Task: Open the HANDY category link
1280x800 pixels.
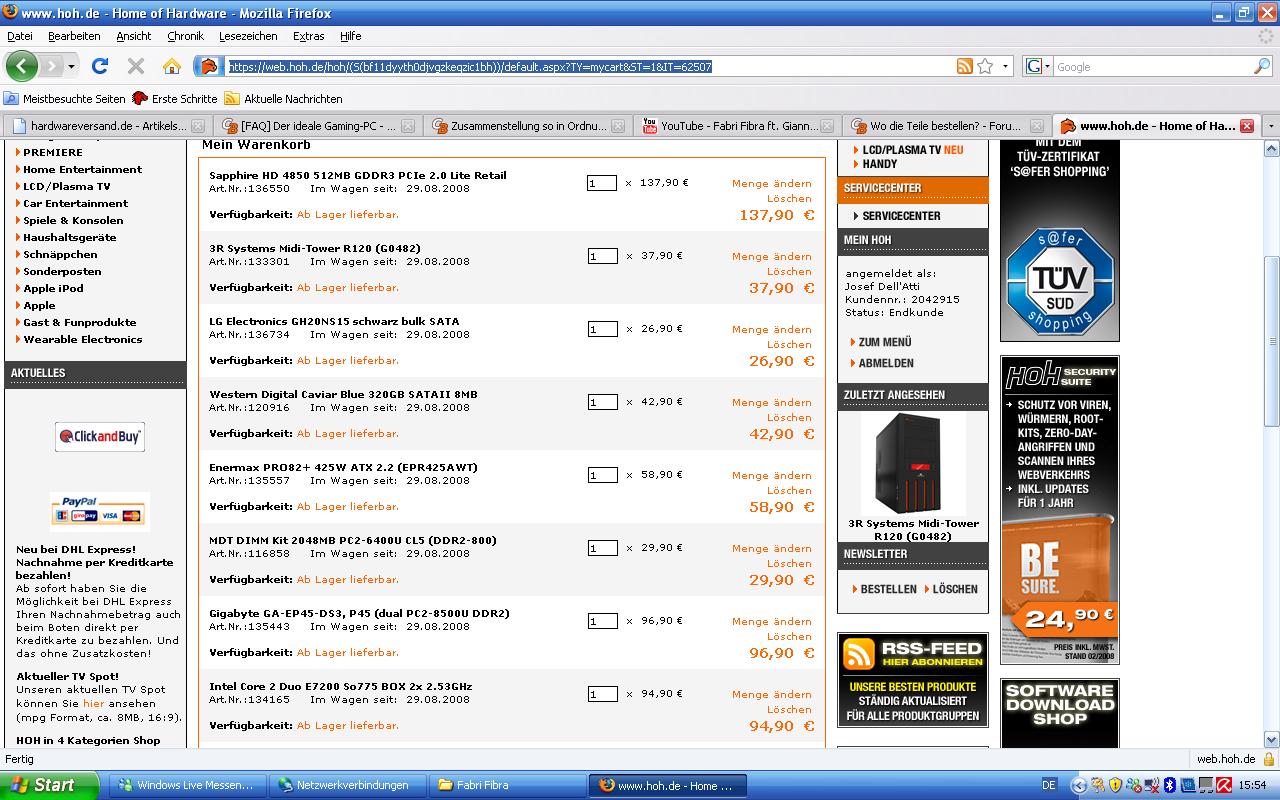Action: (880, 164)
